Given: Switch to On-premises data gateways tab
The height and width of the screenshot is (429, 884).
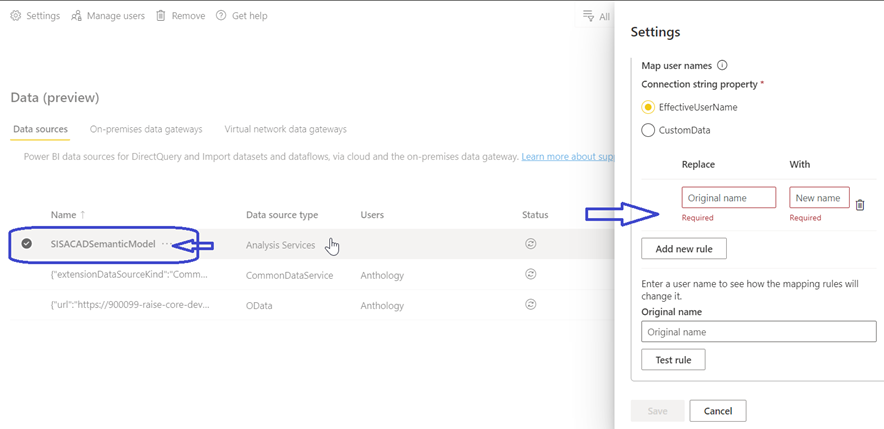Looking at the screenshot, I should point(146,129).
